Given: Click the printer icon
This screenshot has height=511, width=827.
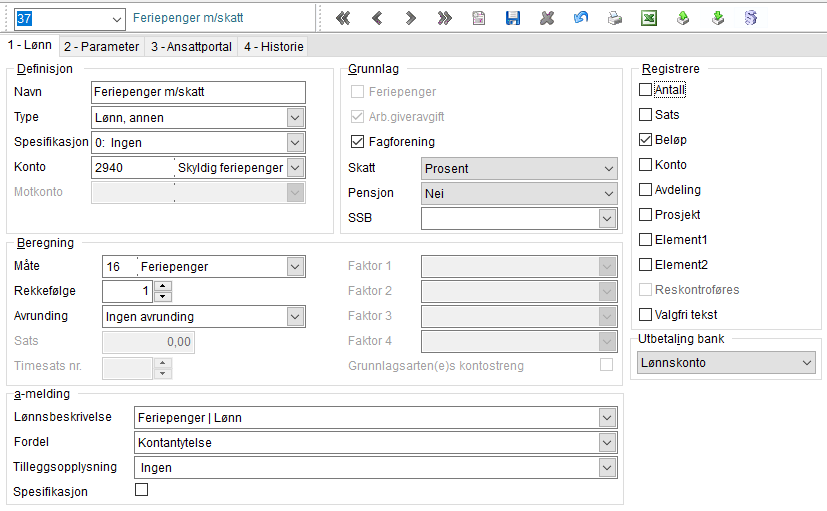Looking at the screenshot, I should coord(614,18).
